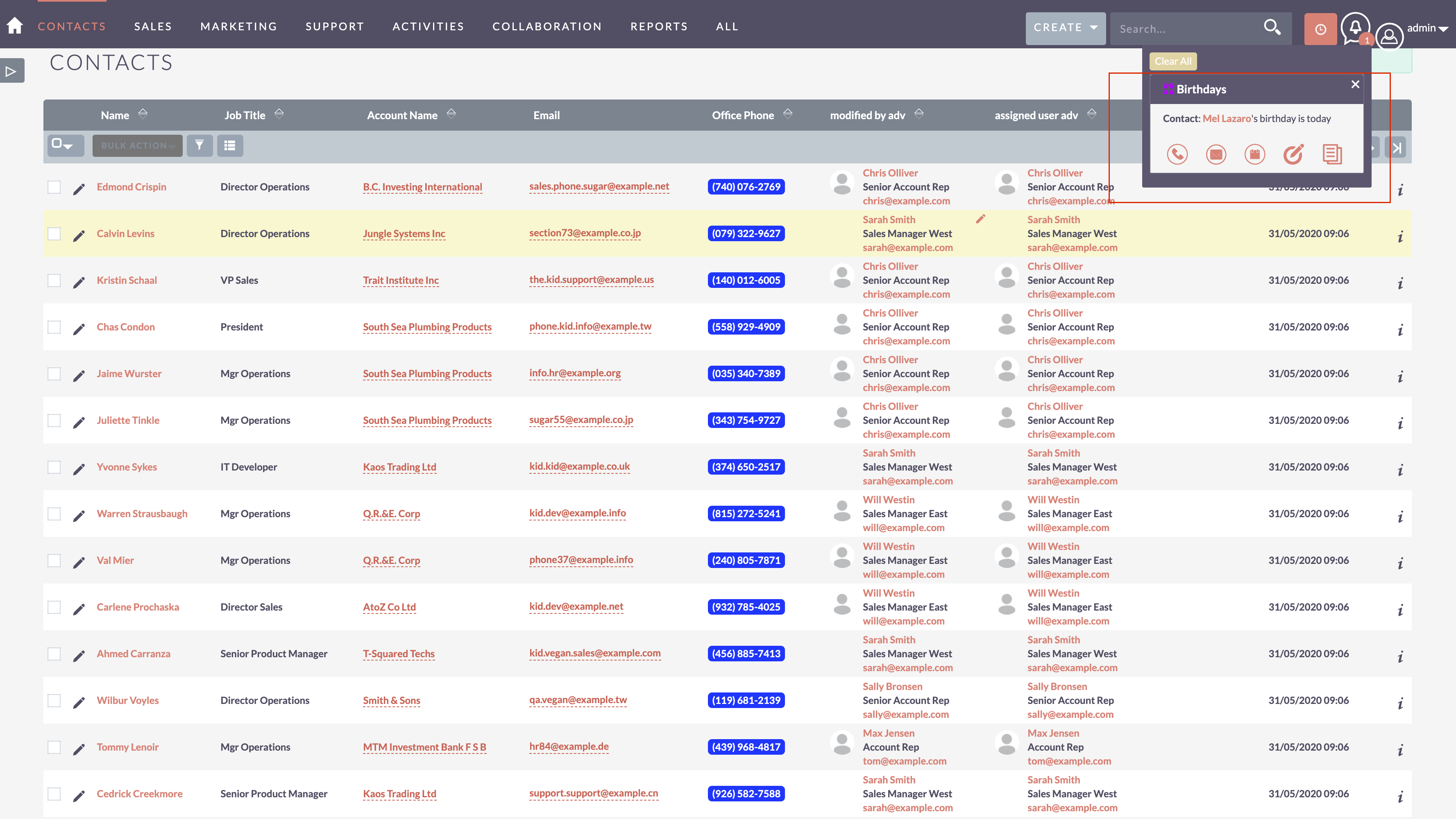
Task: Click the address book icon in Birthdays popup
Action: tap(1254, 153)
